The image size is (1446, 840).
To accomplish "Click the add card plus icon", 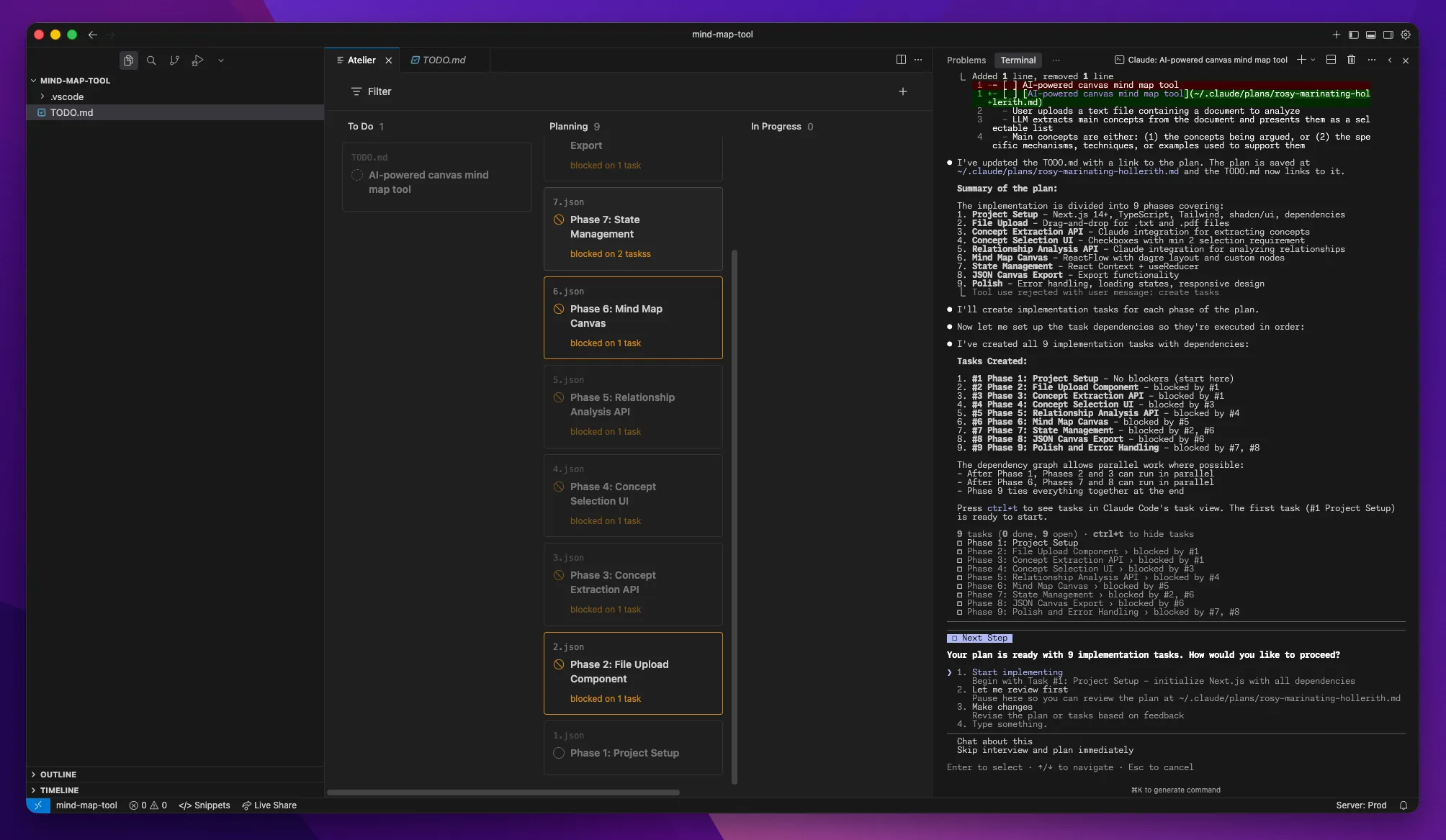I will [x=903, y=91].
